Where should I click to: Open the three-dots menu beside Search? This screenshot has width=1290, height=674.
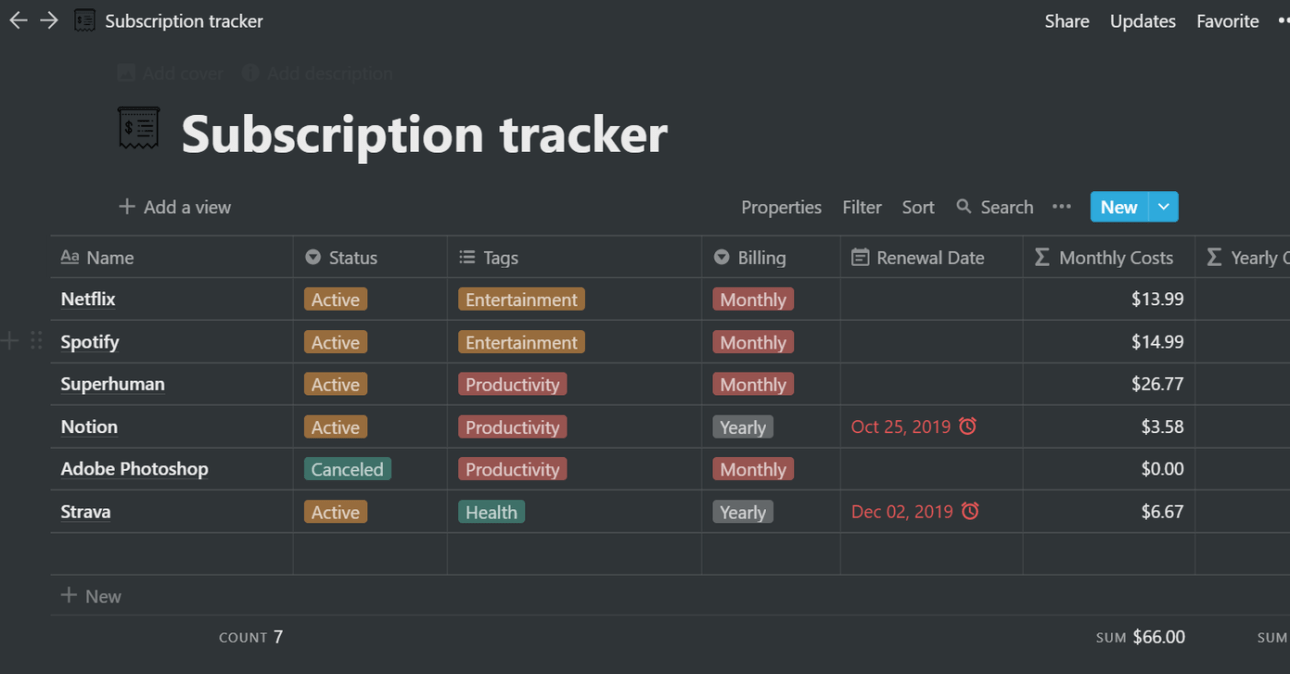1062,207
